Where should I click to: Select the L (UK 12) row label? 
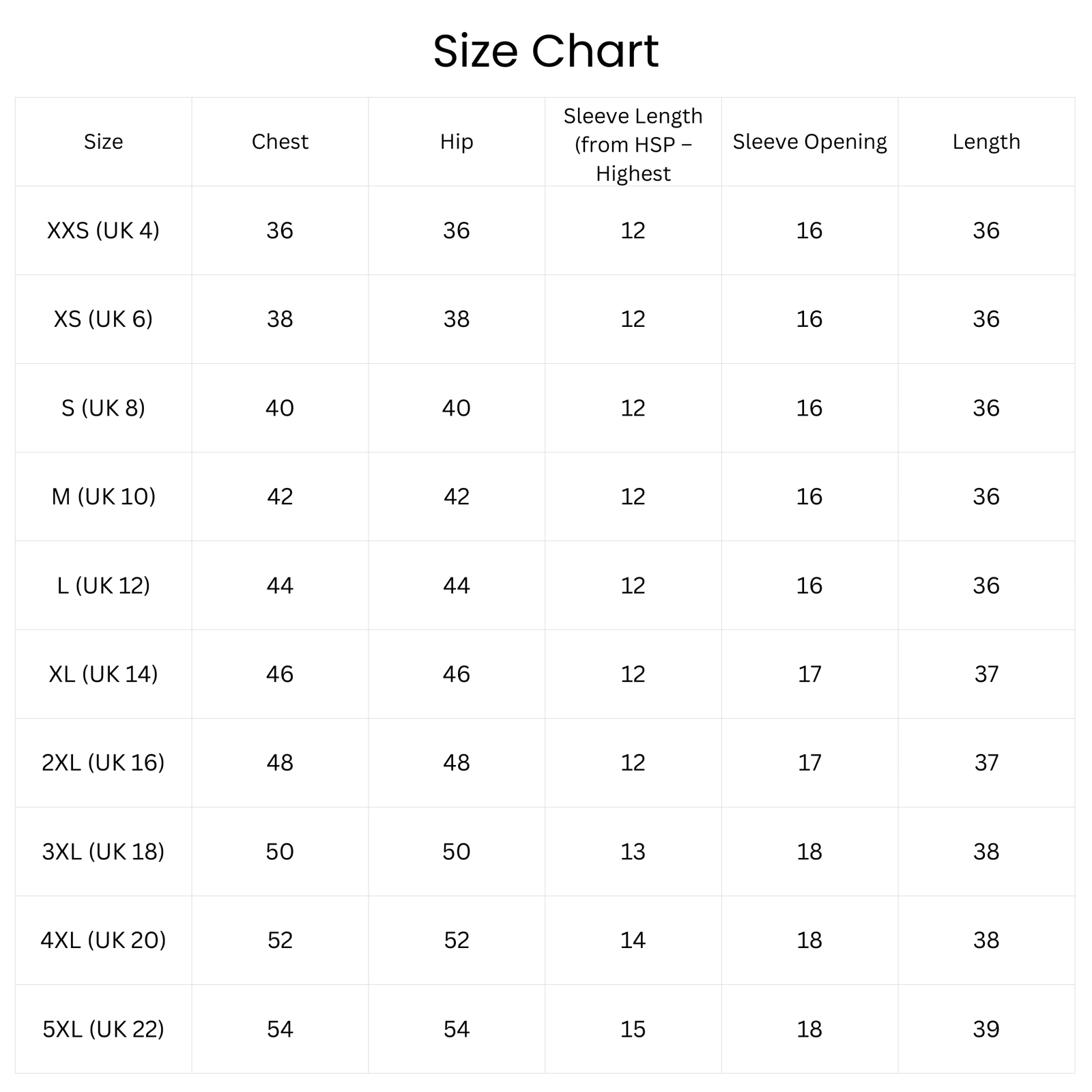pos(104,586)
